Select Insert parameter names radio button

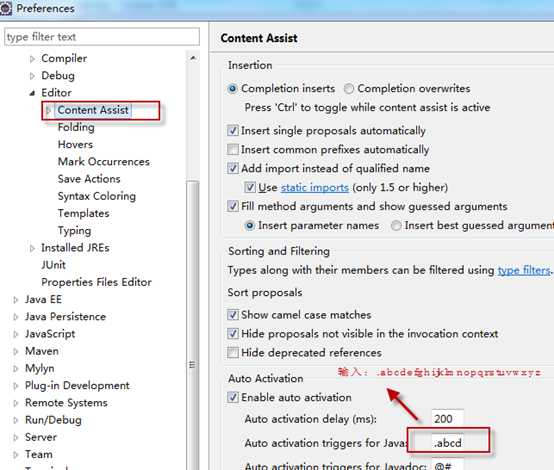(x=249, y=225)
